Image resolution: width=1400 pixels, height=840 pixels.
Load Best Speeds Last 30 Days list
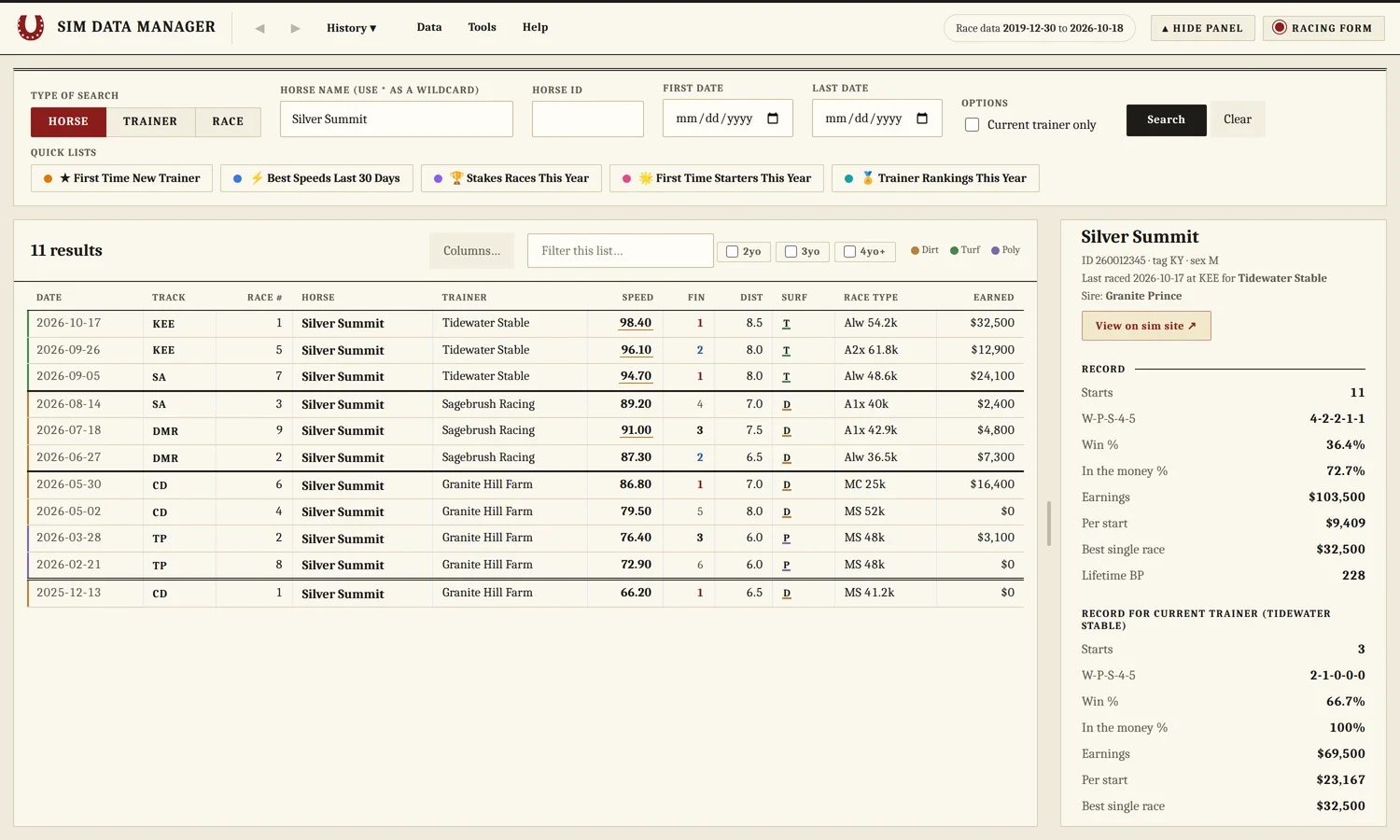tap(316, 178)
